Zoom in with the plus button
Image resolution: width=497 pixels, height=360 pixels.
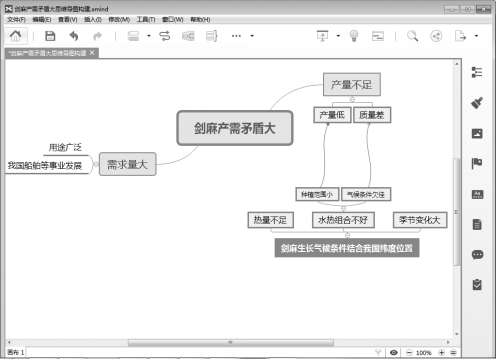(x=442, y=352)
